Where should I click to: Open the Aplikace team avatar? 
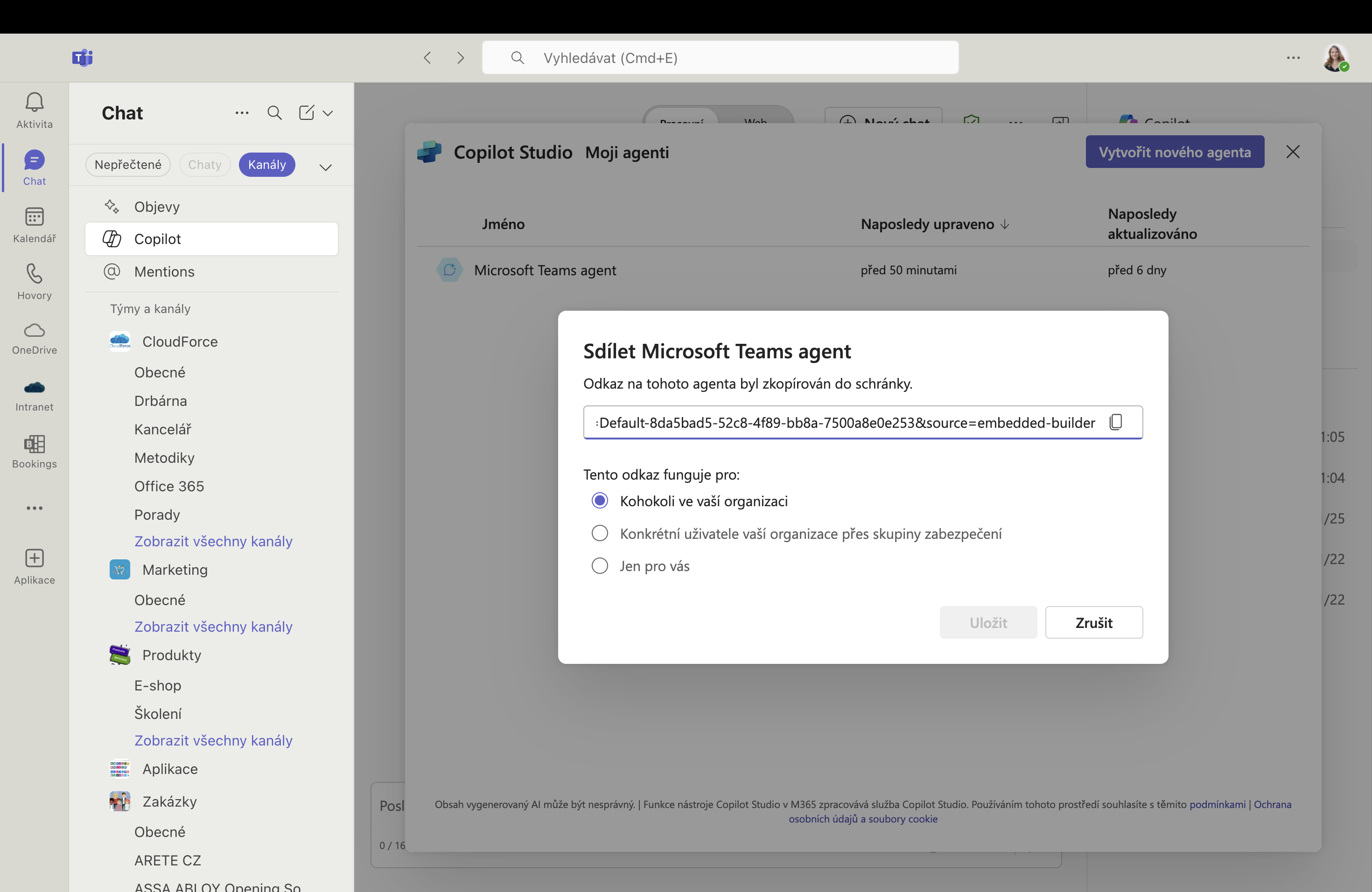coord(120,769)
